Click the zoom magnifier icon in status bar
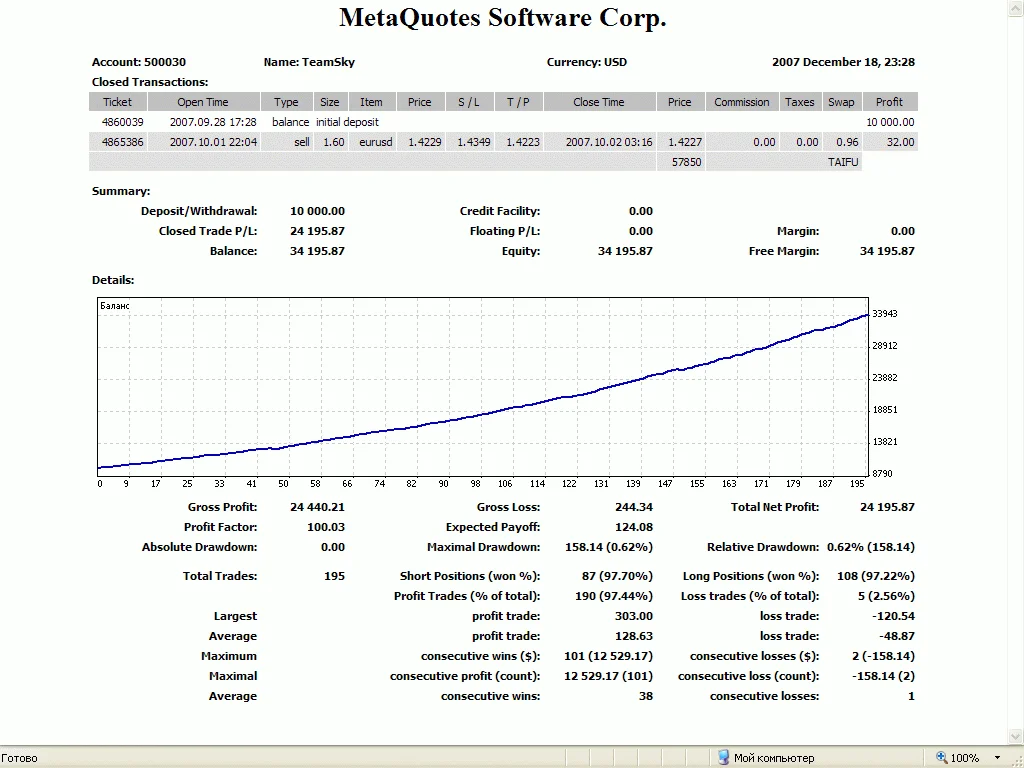Screen dimensions: 1024x768 (x=942, y=757)
